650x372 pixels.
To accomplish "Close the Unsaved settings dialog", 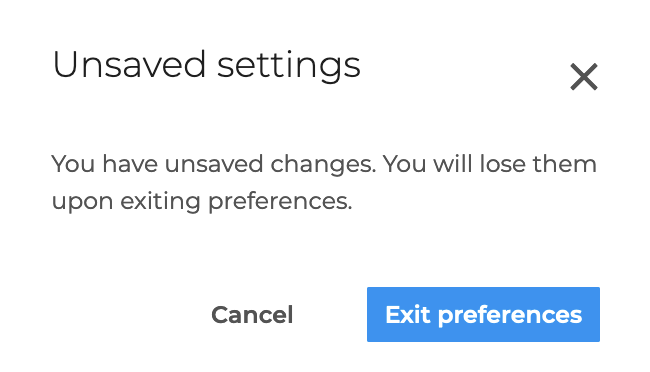I will pyautogui.click(x=584, y=77).
